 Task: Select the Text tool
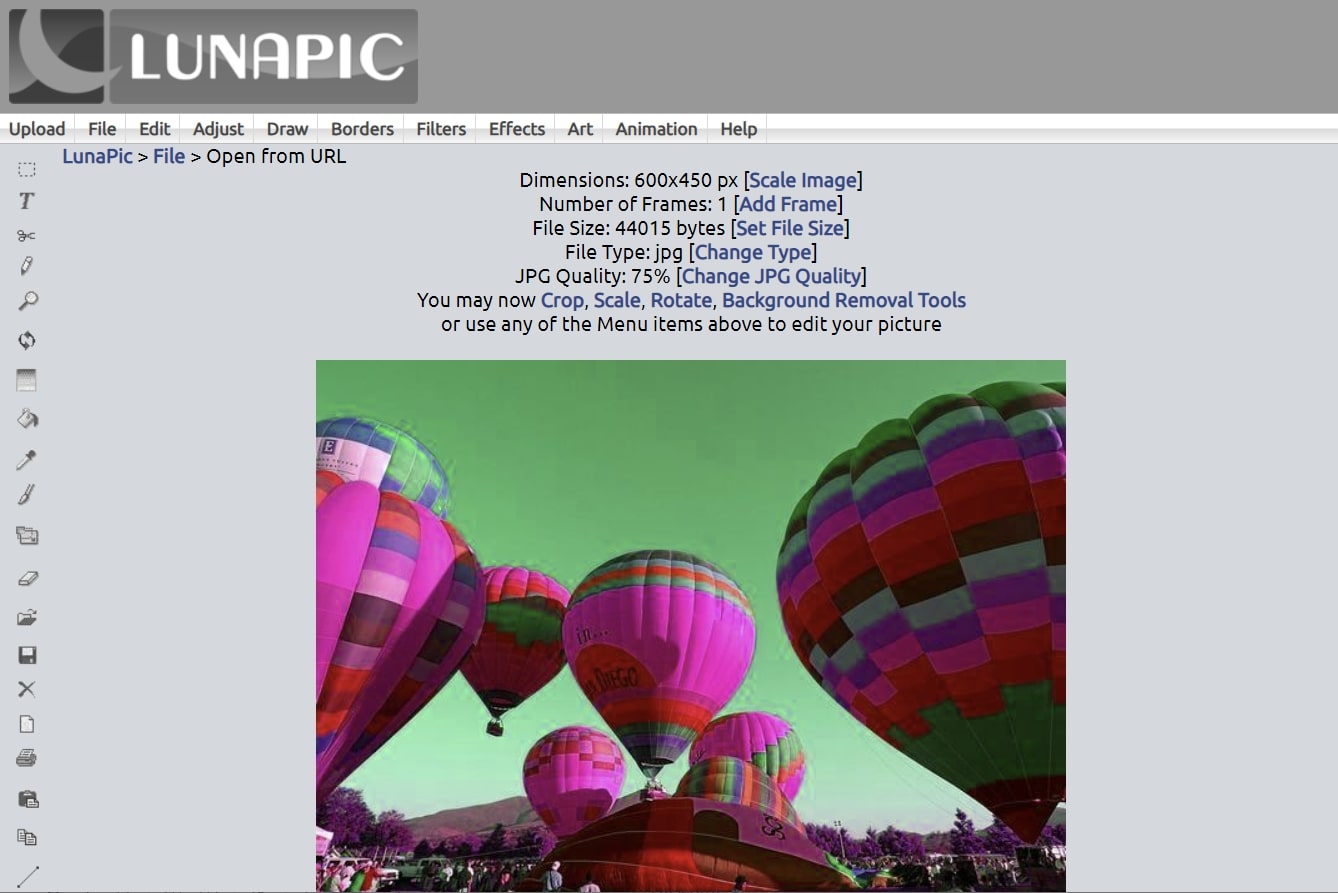pyautogui.click(x=27, y=200)
